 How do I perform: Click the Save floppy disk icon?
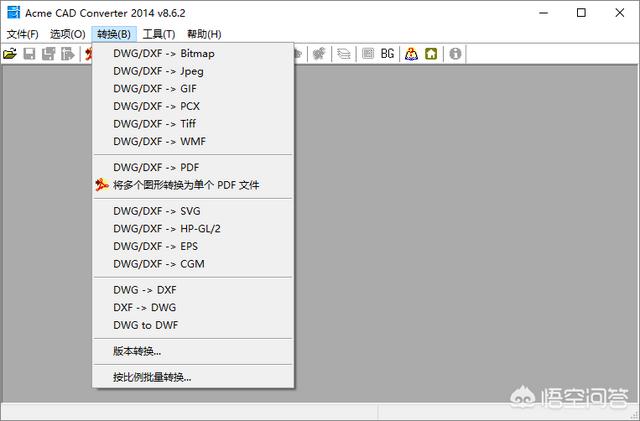pyautogui.click(x=30, y=53)
